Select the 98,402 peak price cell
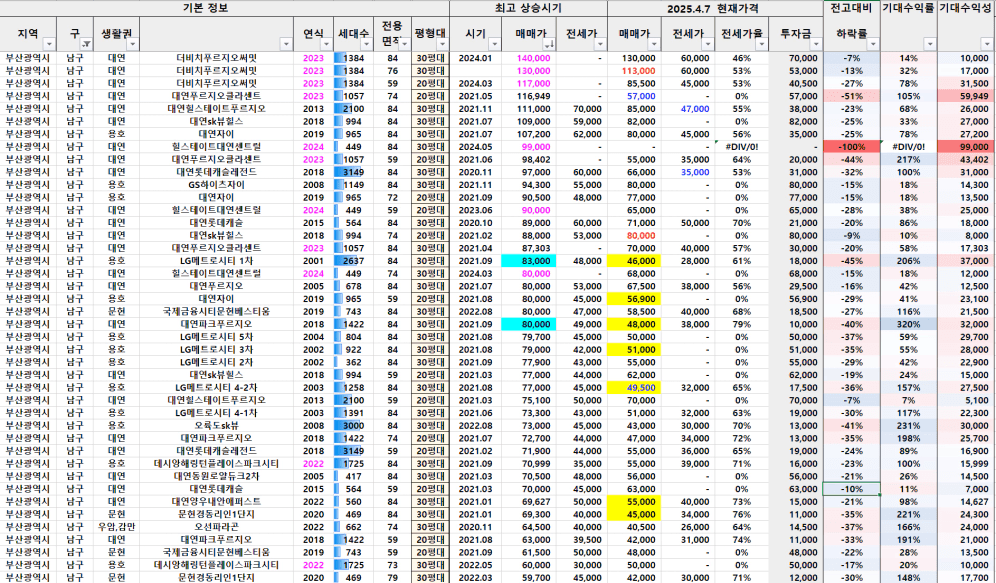This screenshot has height=583, width=996. coord(528,159)
